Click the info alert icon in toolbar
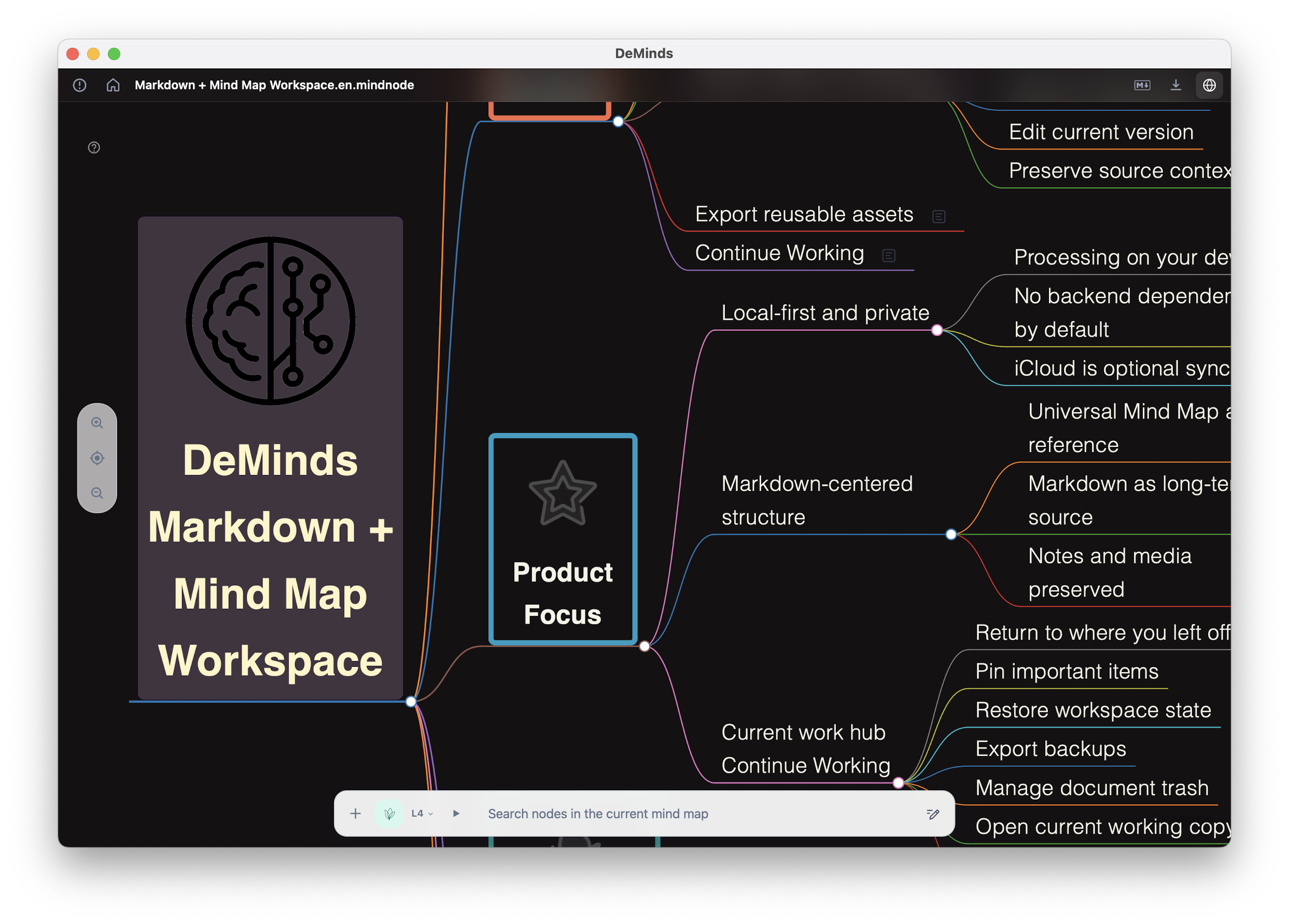Screen dimensions: 1289x924 [x=79, y=85]
